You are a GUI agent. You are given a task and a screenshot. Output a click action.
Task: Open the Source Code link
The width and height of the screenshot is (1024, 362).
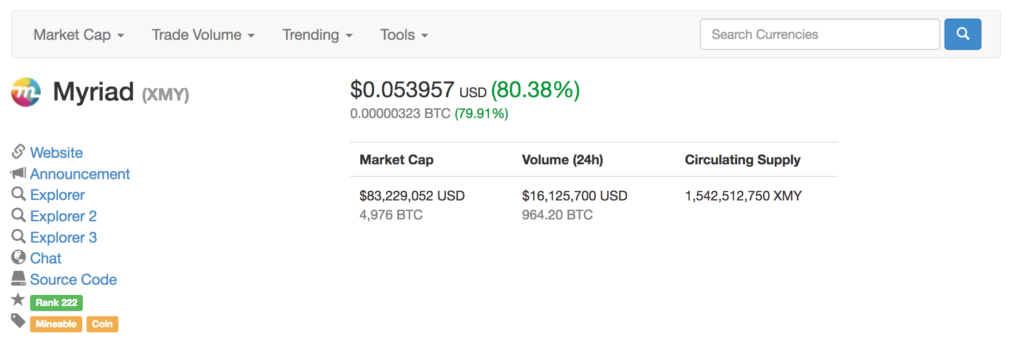pyautogui.click(x=73, y=280)
